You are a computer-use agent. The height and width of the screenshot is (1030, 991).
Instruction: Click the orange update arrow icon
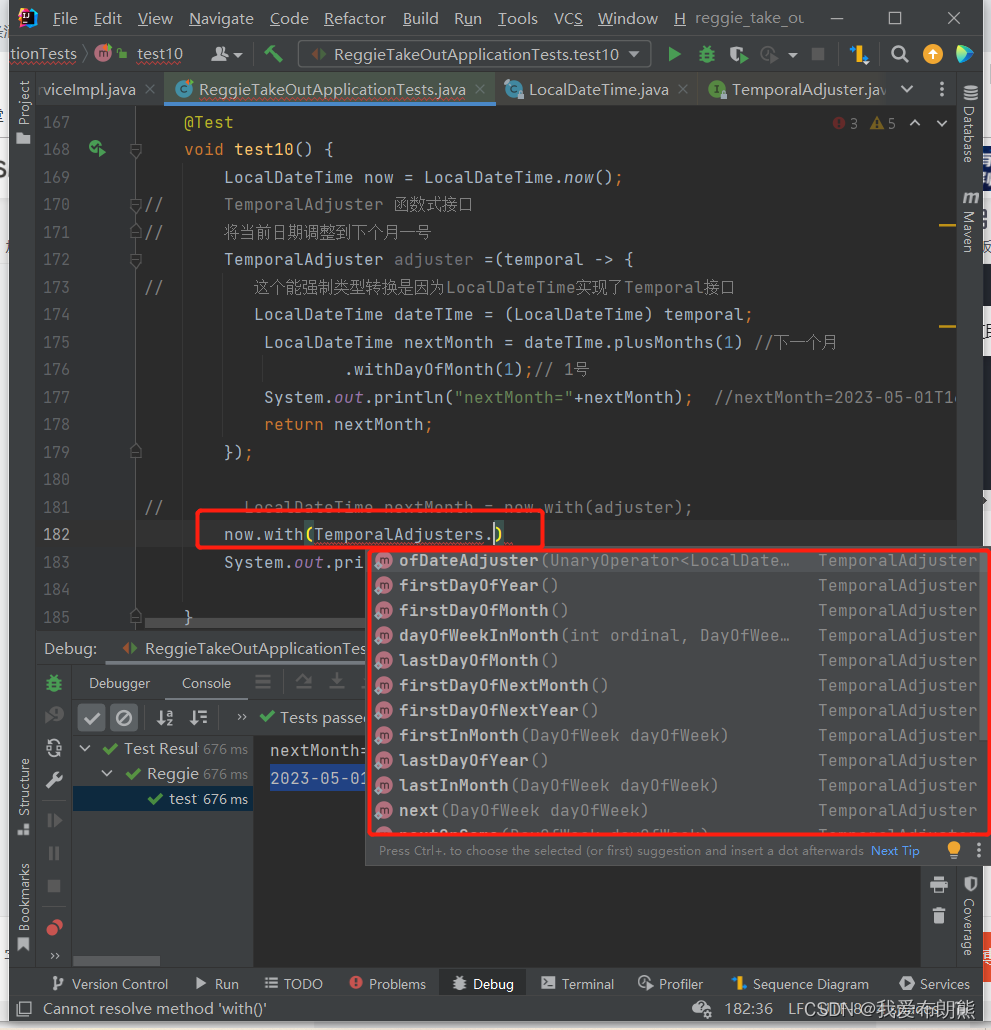coord(933,54)
